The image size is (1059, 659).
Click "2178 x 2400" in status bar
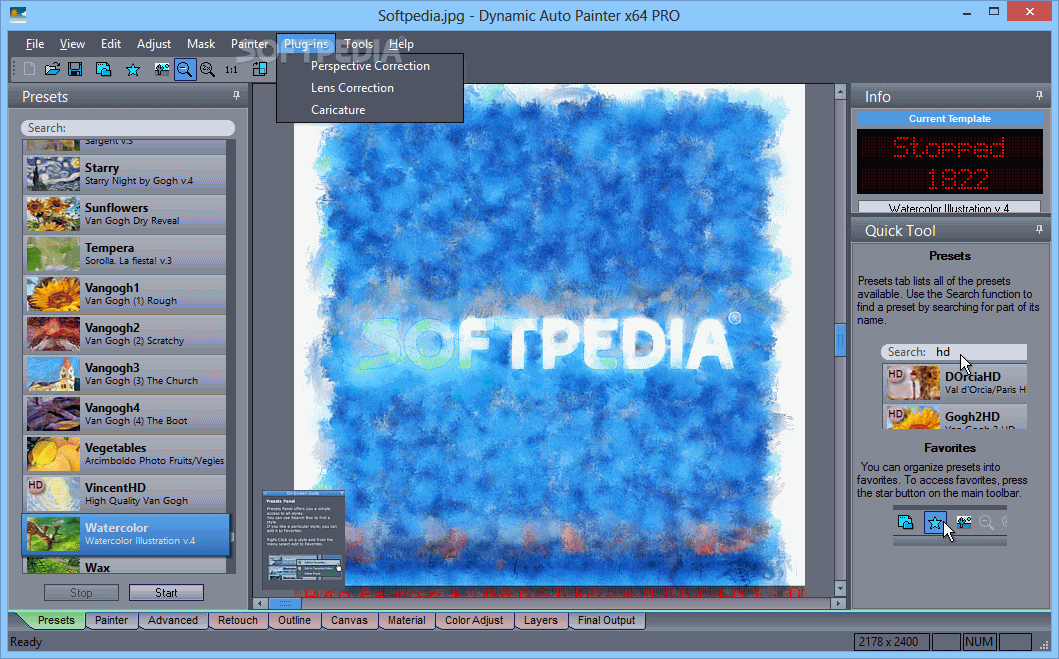click(x=889, y=641)
